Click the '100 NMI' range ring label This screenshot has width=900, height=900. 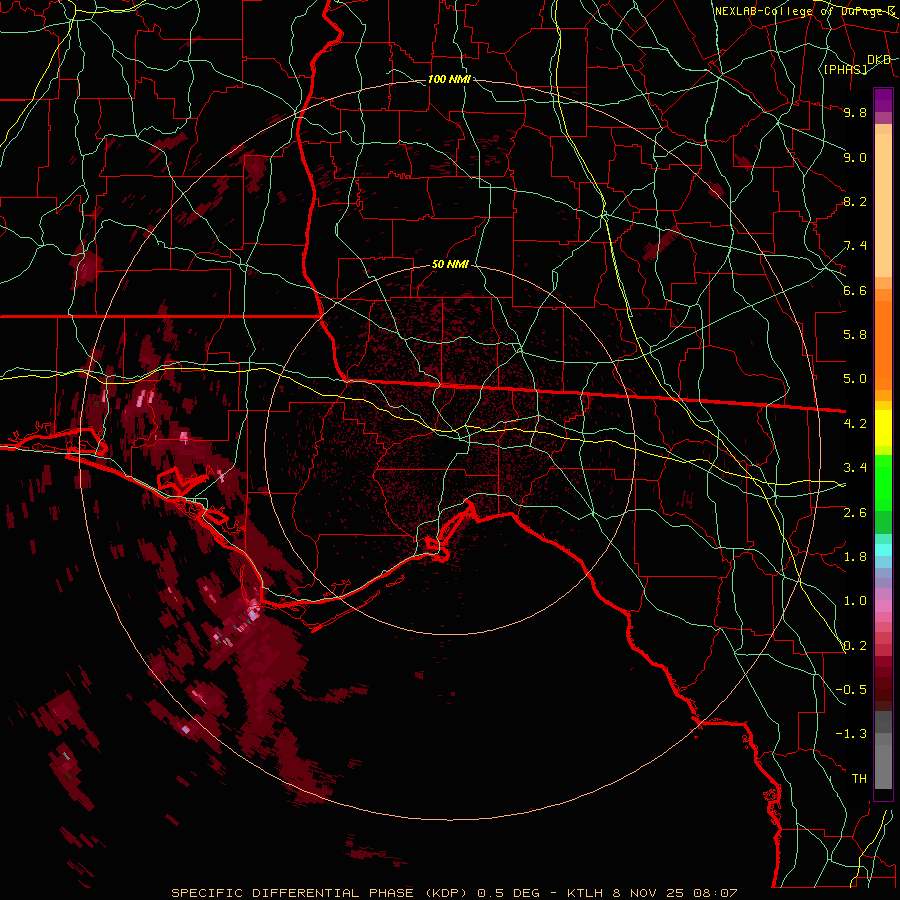point(449,79)
